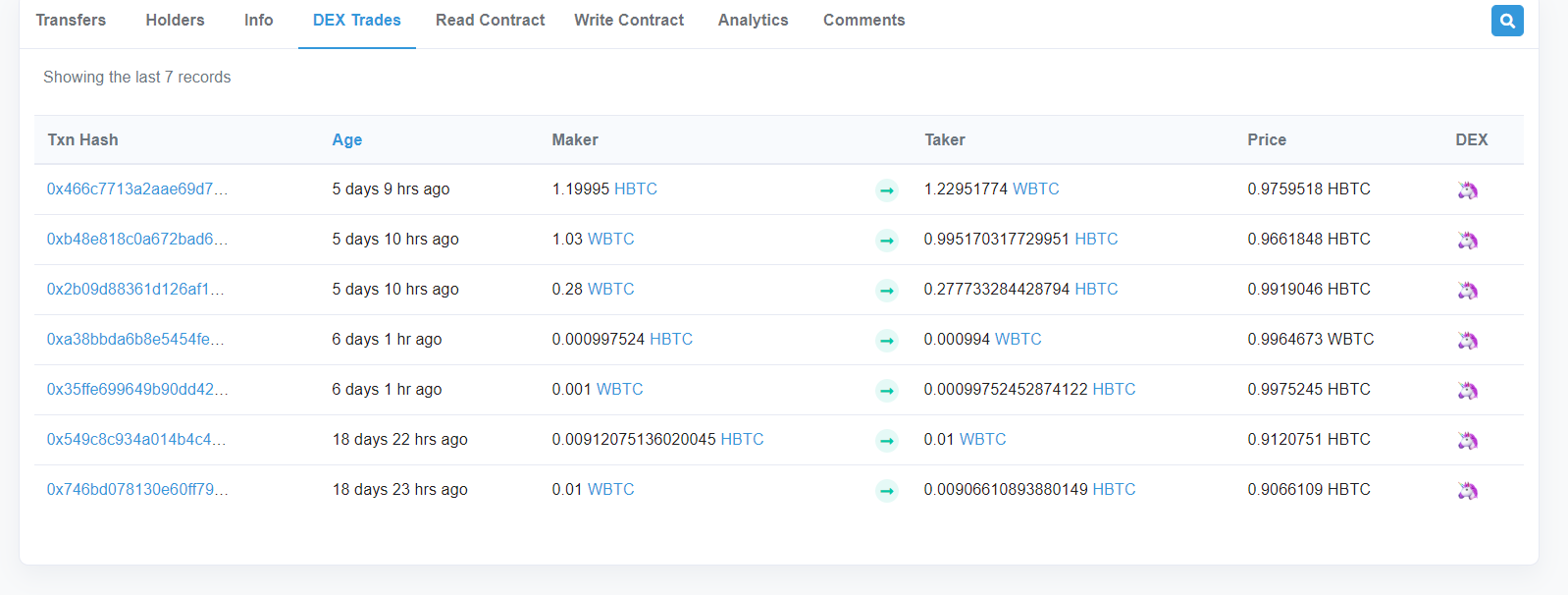Open the Holders tab
1568x595 pixels.
[x=175, y=20]
